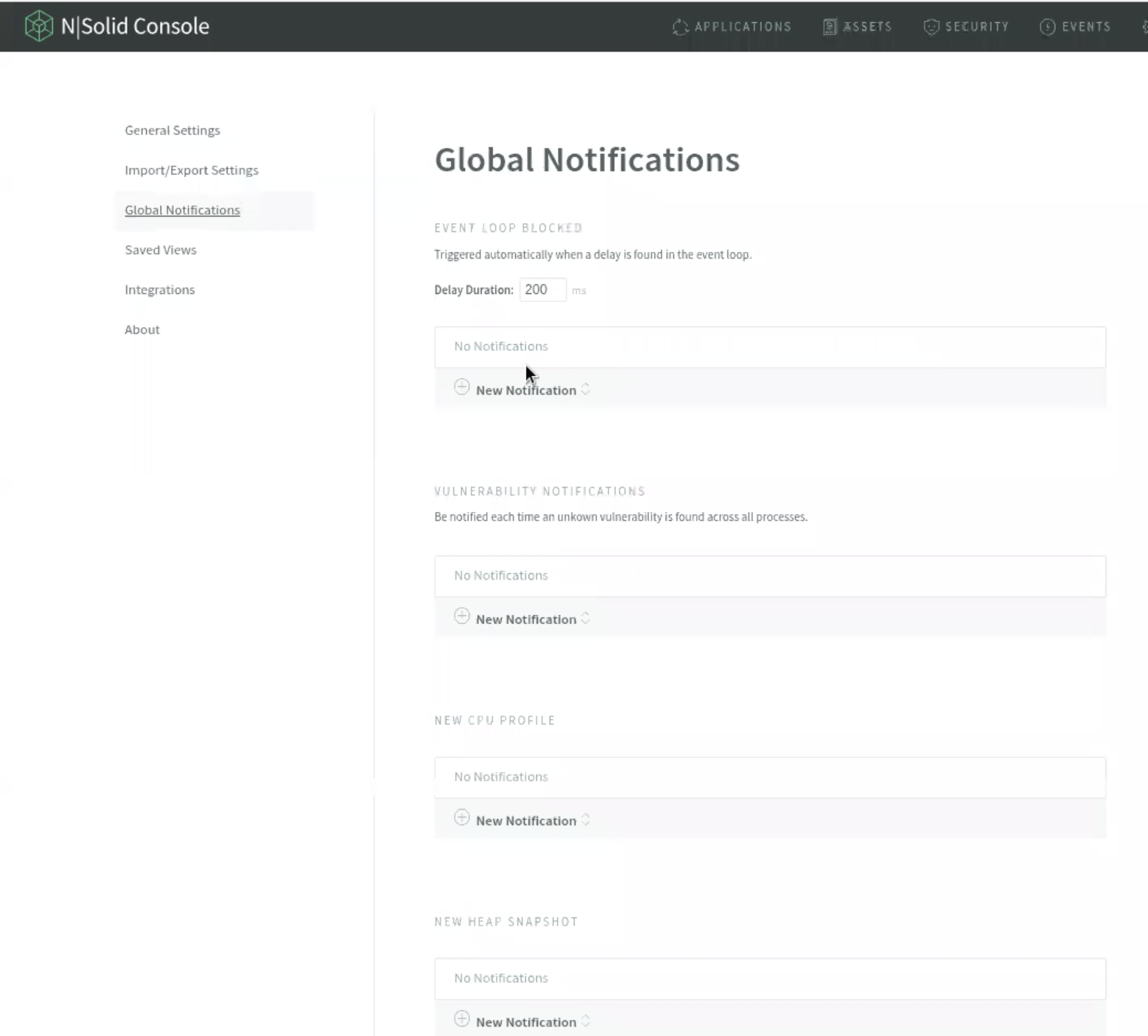This screenshot has width=1148, height=1036.
Task: Click the plus icon in Vulnerability Notifications section
Action: pyautogui.click(x=462, y=616)
